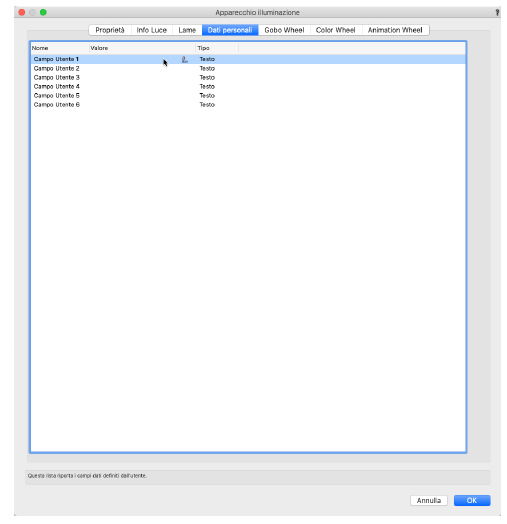Select the Campo Utente 6 row

coord(248,105)
